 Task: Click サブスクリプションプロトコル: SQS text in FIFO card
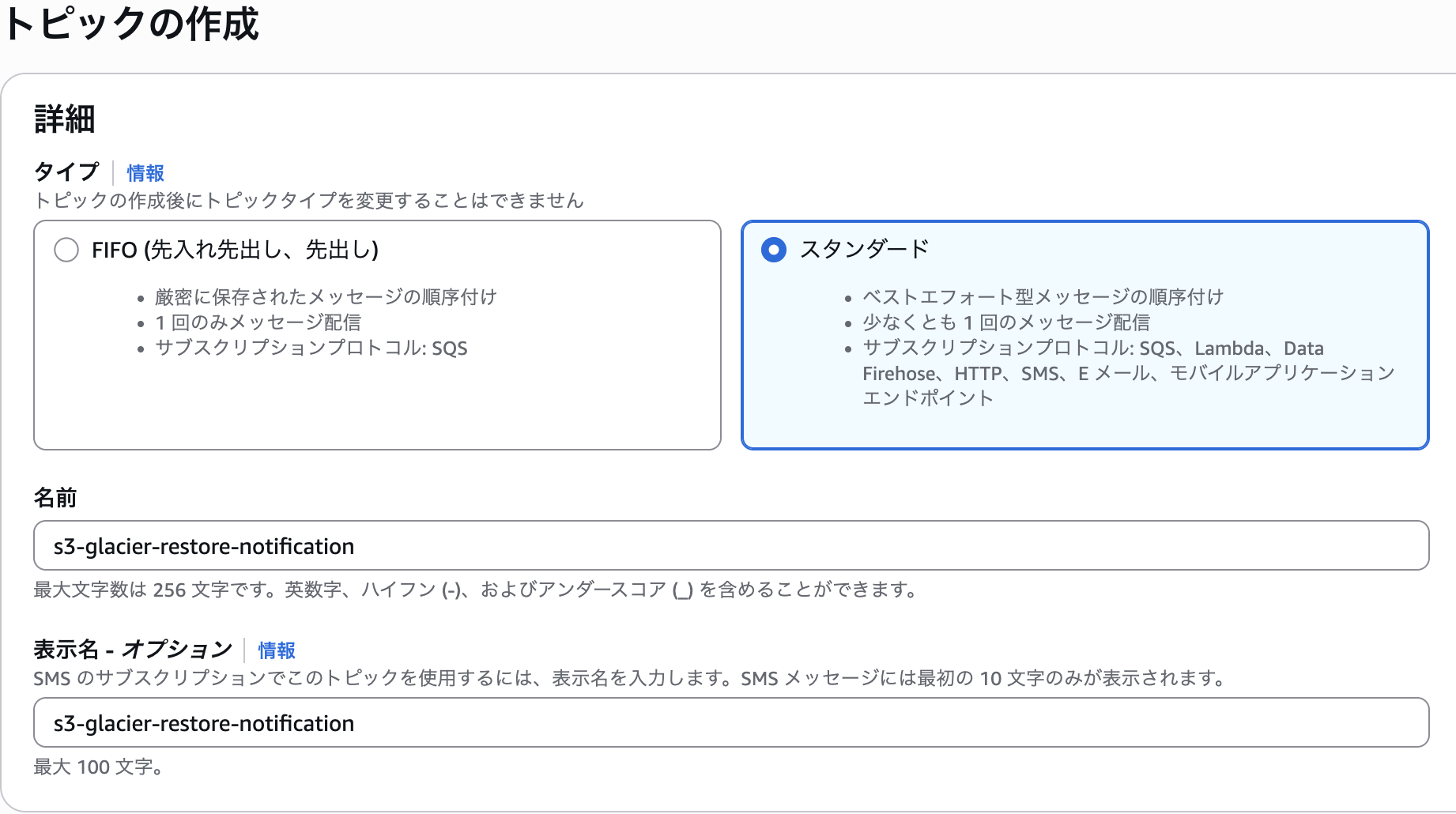tap(311, 348)
